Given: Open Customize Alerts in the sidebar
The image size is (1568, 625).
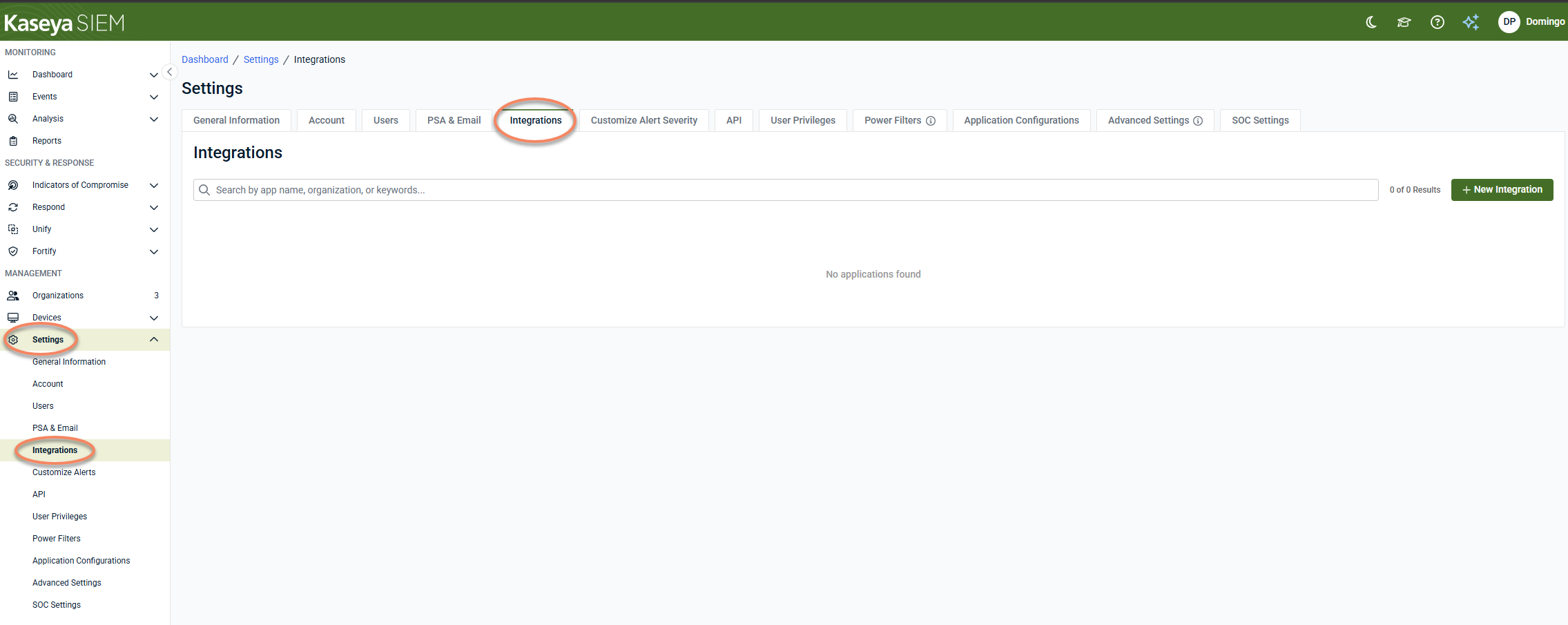Looking at the screenshot, I should click(x=64, y=472).
